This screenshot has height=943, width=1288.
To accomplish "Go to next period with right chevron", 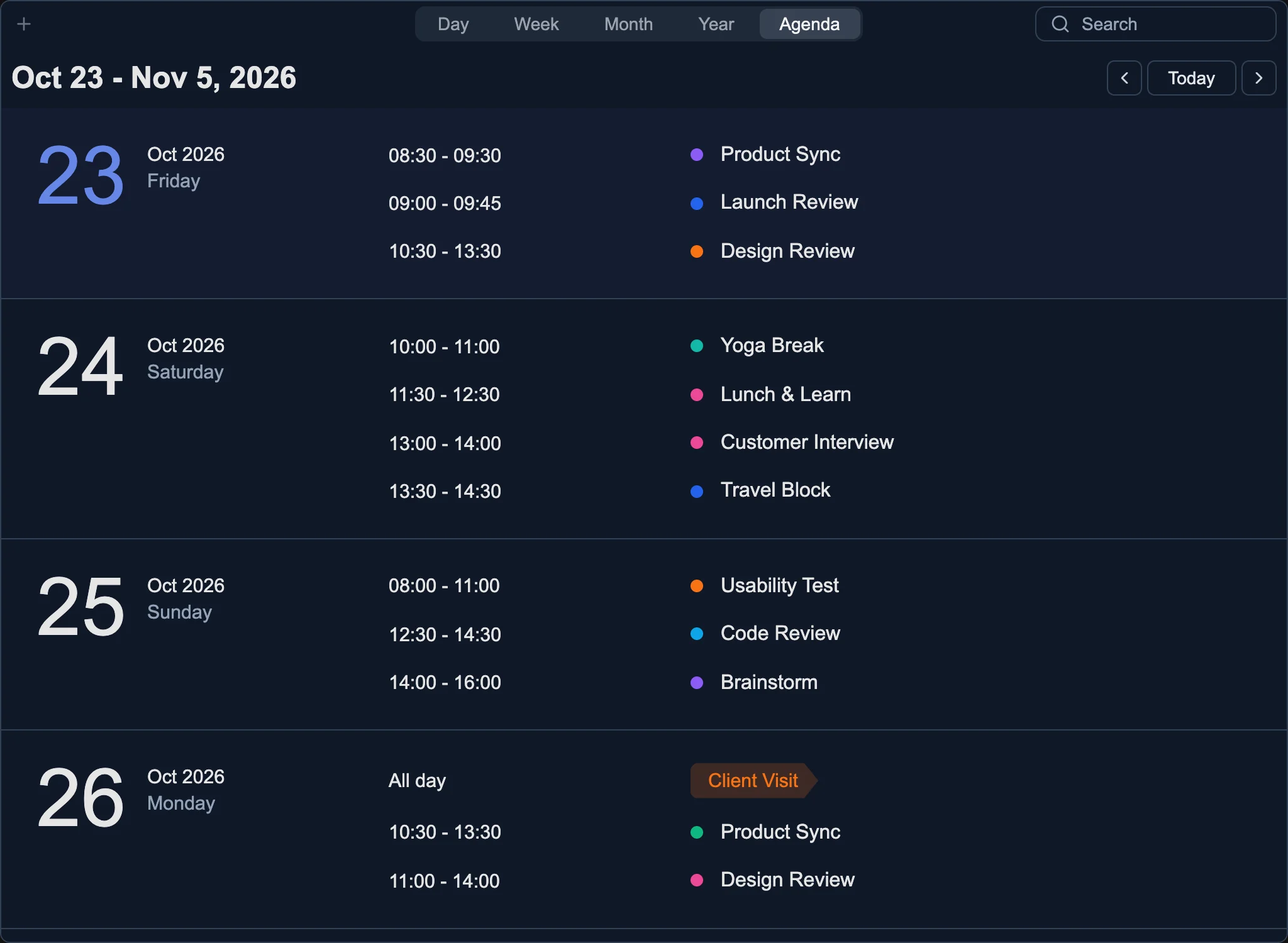I will (x=1259, y=78).
